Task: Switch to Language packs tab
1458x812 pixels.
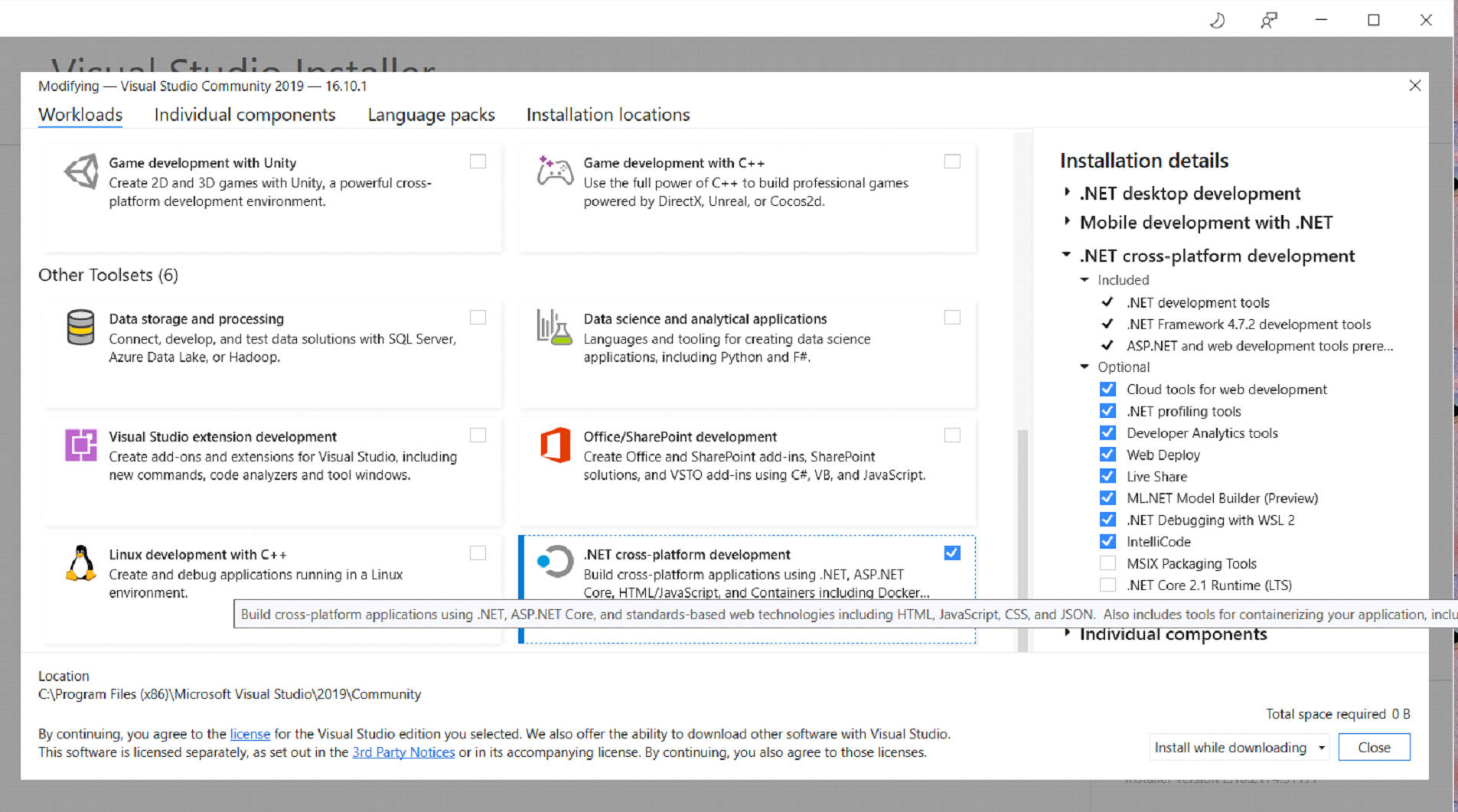Action: coord(431,115)
